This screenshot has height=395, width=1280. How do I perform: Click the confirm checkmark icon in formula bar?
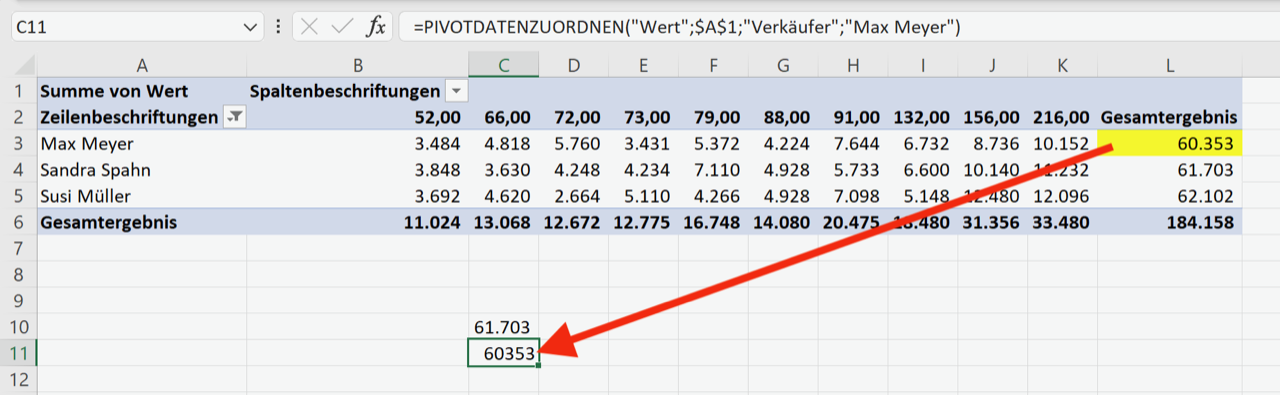click(342, 27)
